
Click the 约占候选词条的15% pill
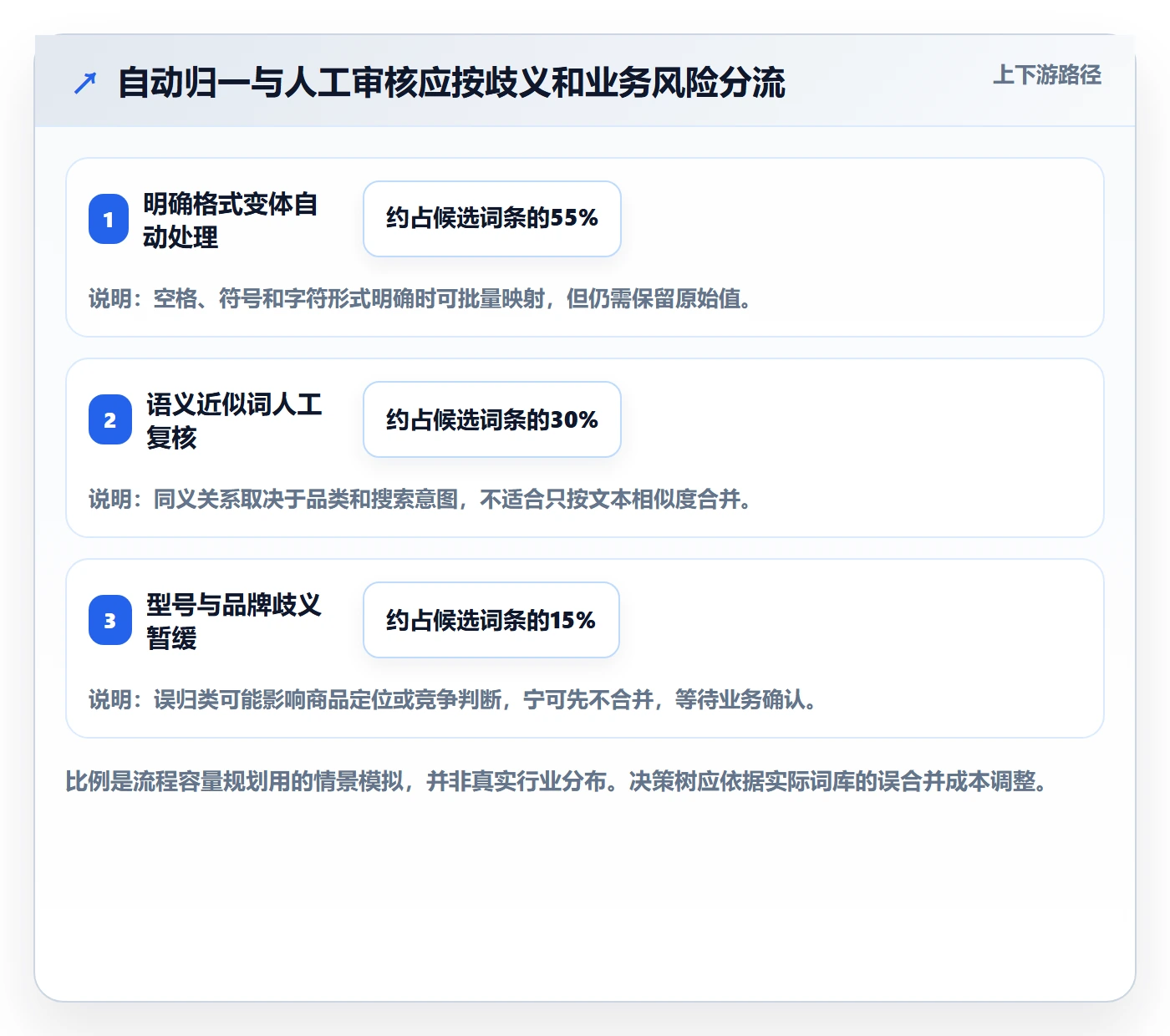coord(491,620)
